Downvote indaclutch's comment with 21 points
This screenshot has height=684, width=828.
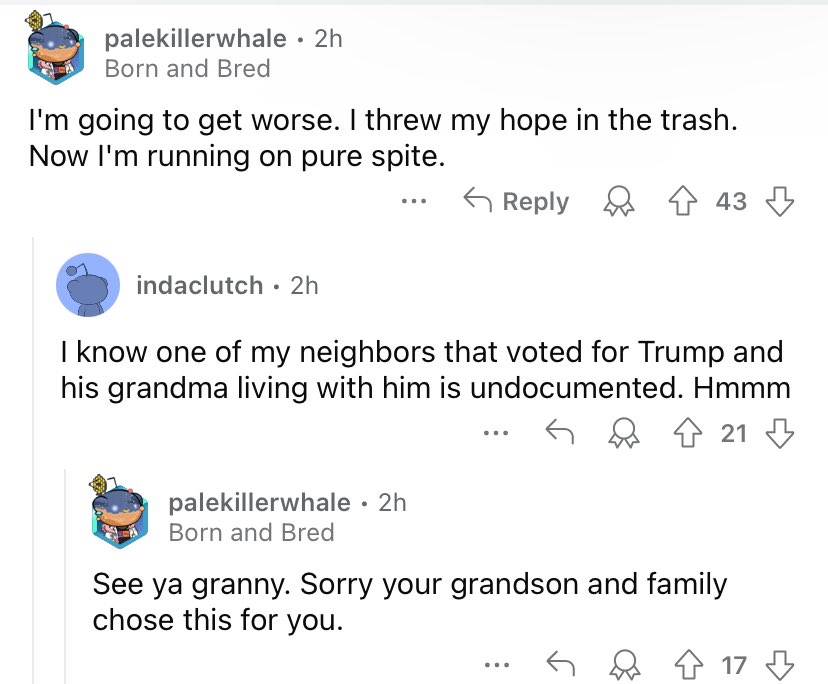click(x=779, y=433)
